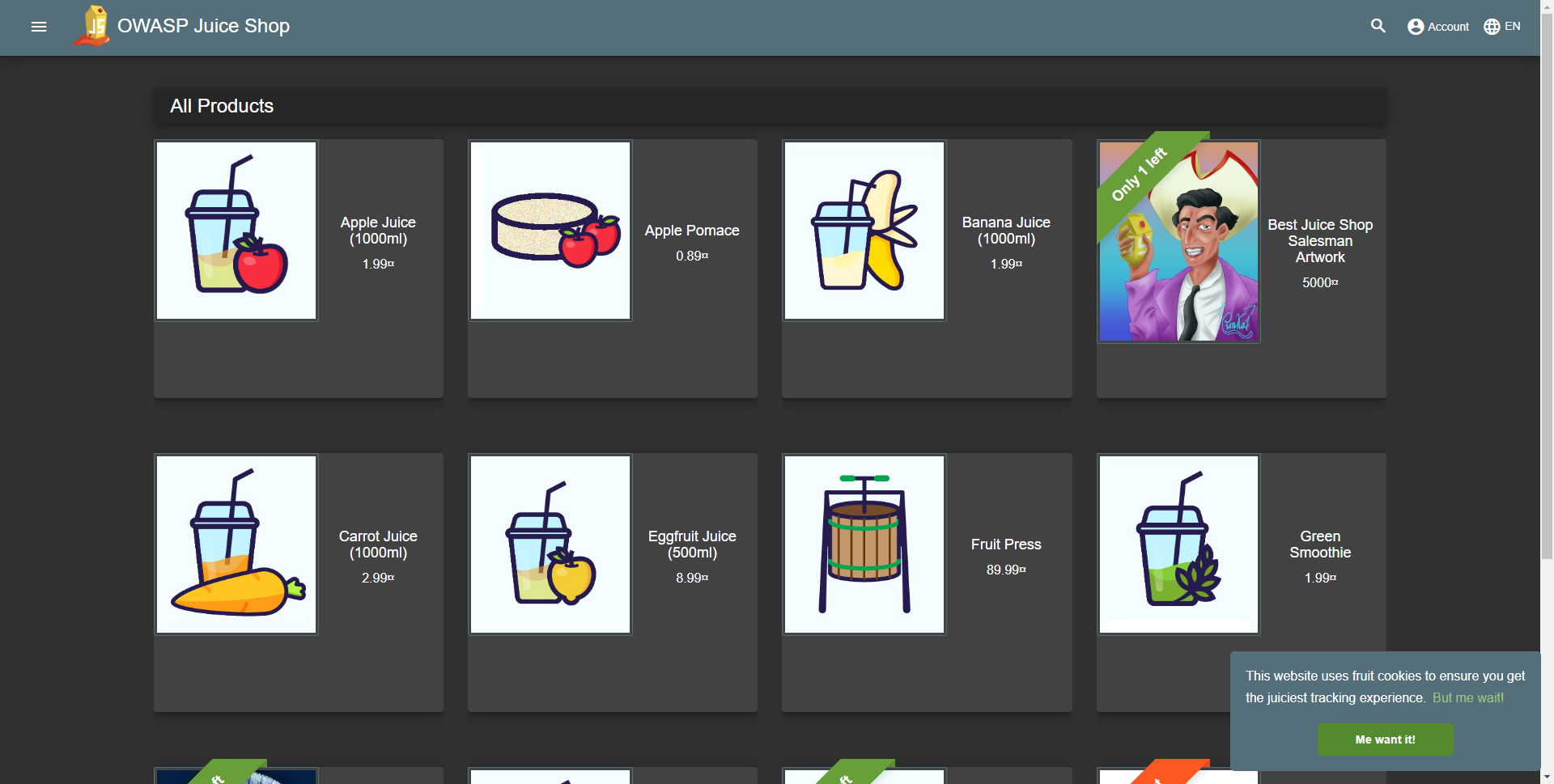This screenshot has width=1554, height=784.
Task: Click the scrollbar down arrow
Action: pyautogui.click(x=1547, y=777)
